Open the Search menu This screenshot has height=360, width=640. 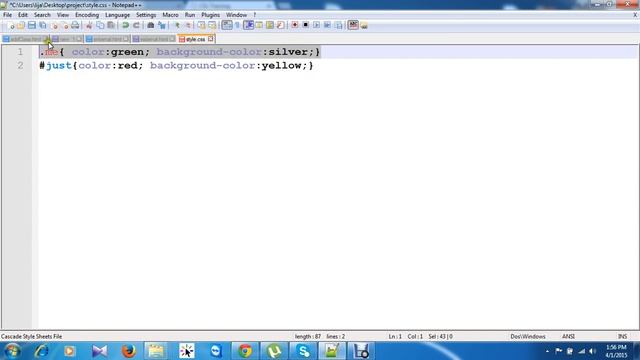pos(42,15)
